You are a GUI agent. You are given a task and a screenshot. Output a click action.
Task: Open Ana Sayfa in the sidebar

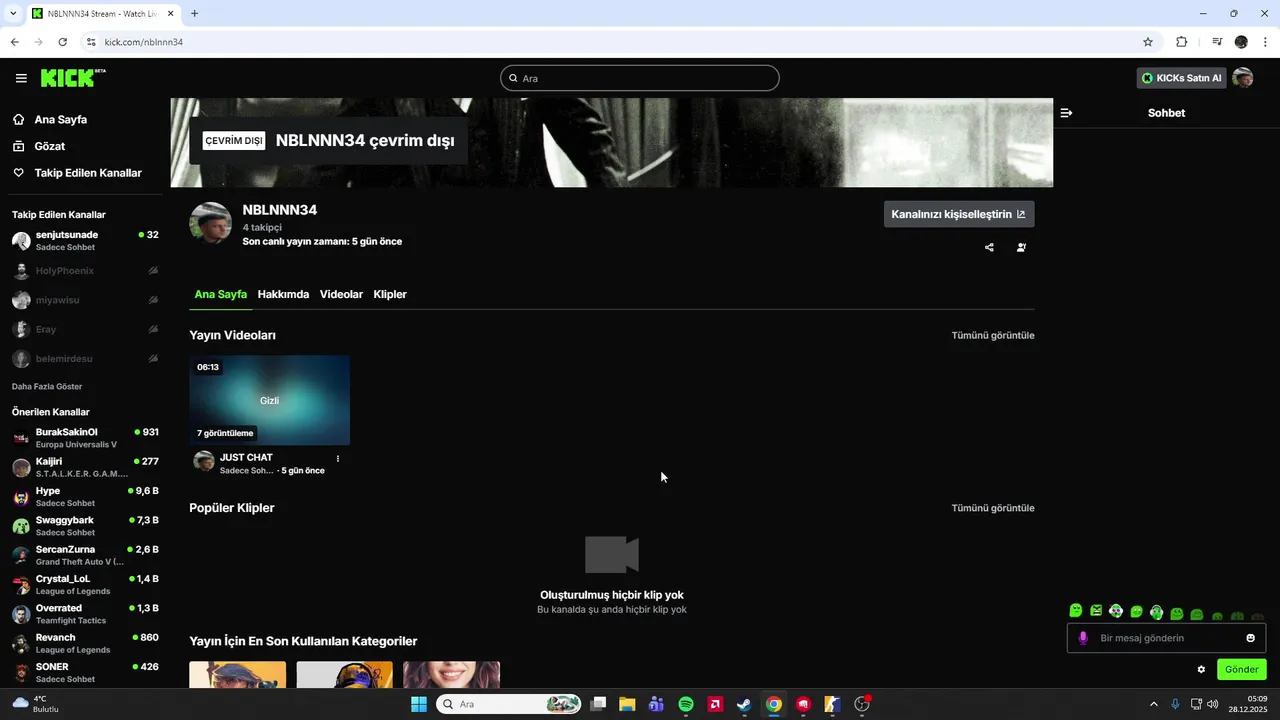coord(61,119)
